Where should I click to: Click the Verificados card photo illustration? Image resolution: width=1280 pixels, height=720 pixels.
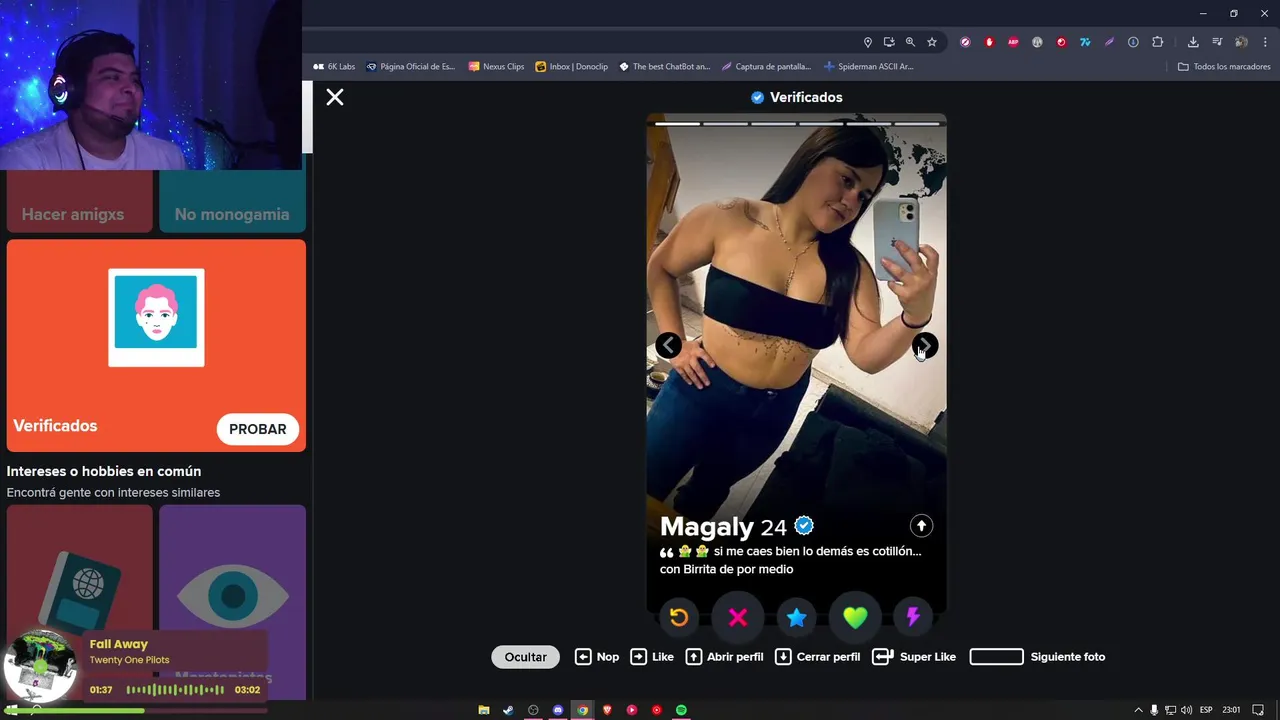156,317
